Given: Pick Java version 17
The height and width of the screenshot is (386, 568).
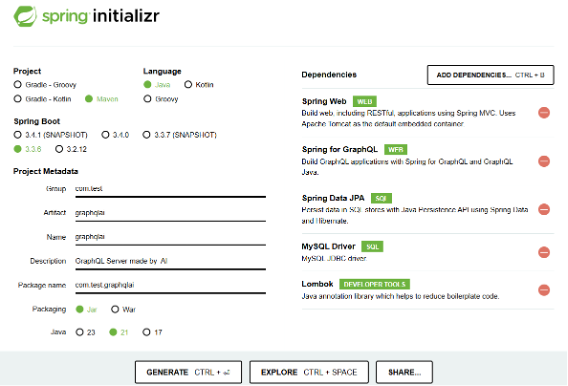Looking at the screenshot, I should click(x=152, y=332).
